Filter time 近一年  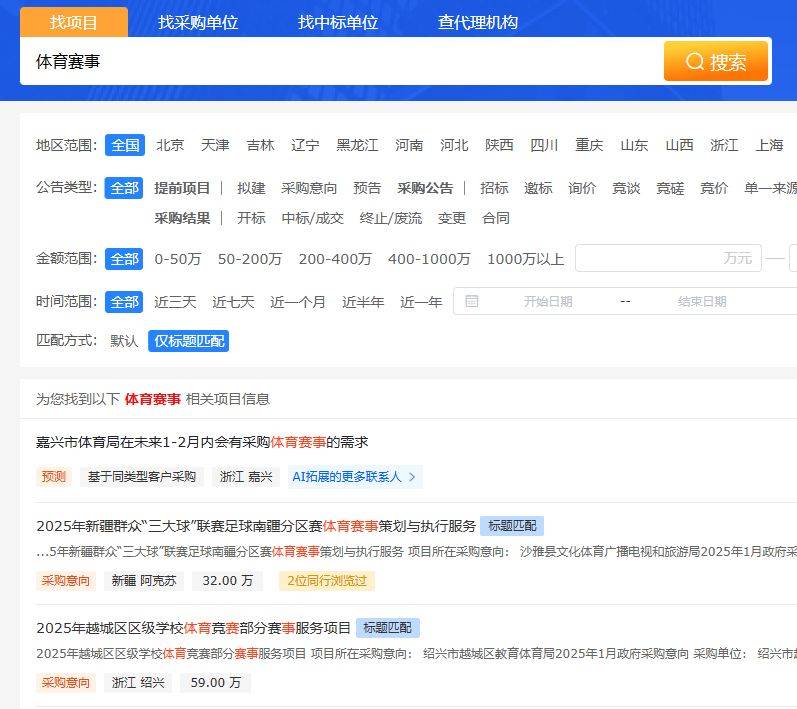click(x=421, y=302)
